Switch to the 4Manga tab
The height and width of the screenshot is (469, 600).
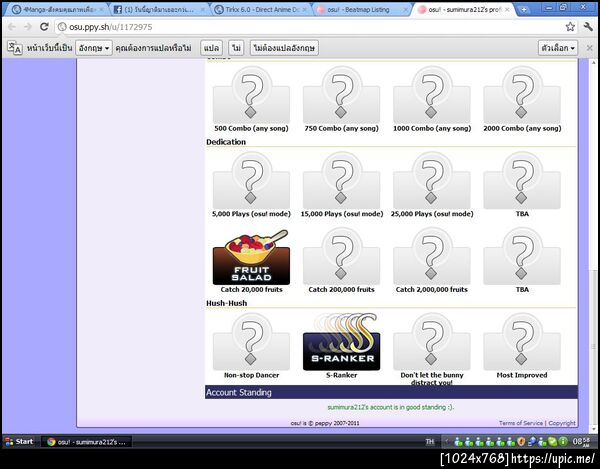[x=57, y=10]
